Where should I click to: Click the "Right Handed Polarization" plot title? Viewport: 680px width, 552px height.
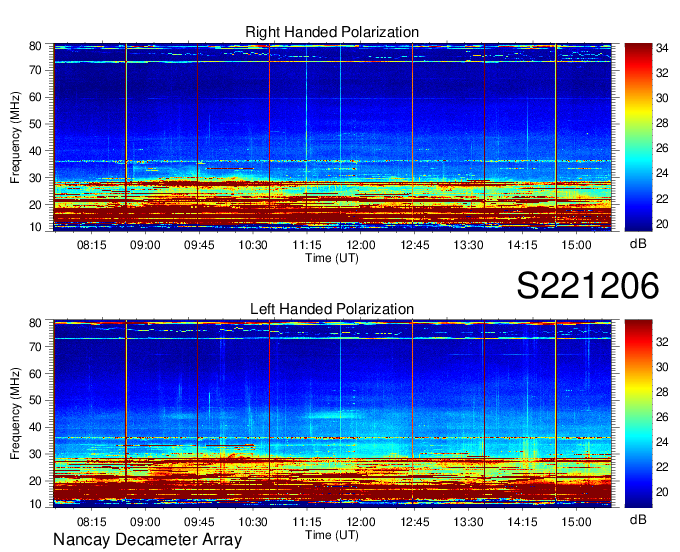[332, 32]
